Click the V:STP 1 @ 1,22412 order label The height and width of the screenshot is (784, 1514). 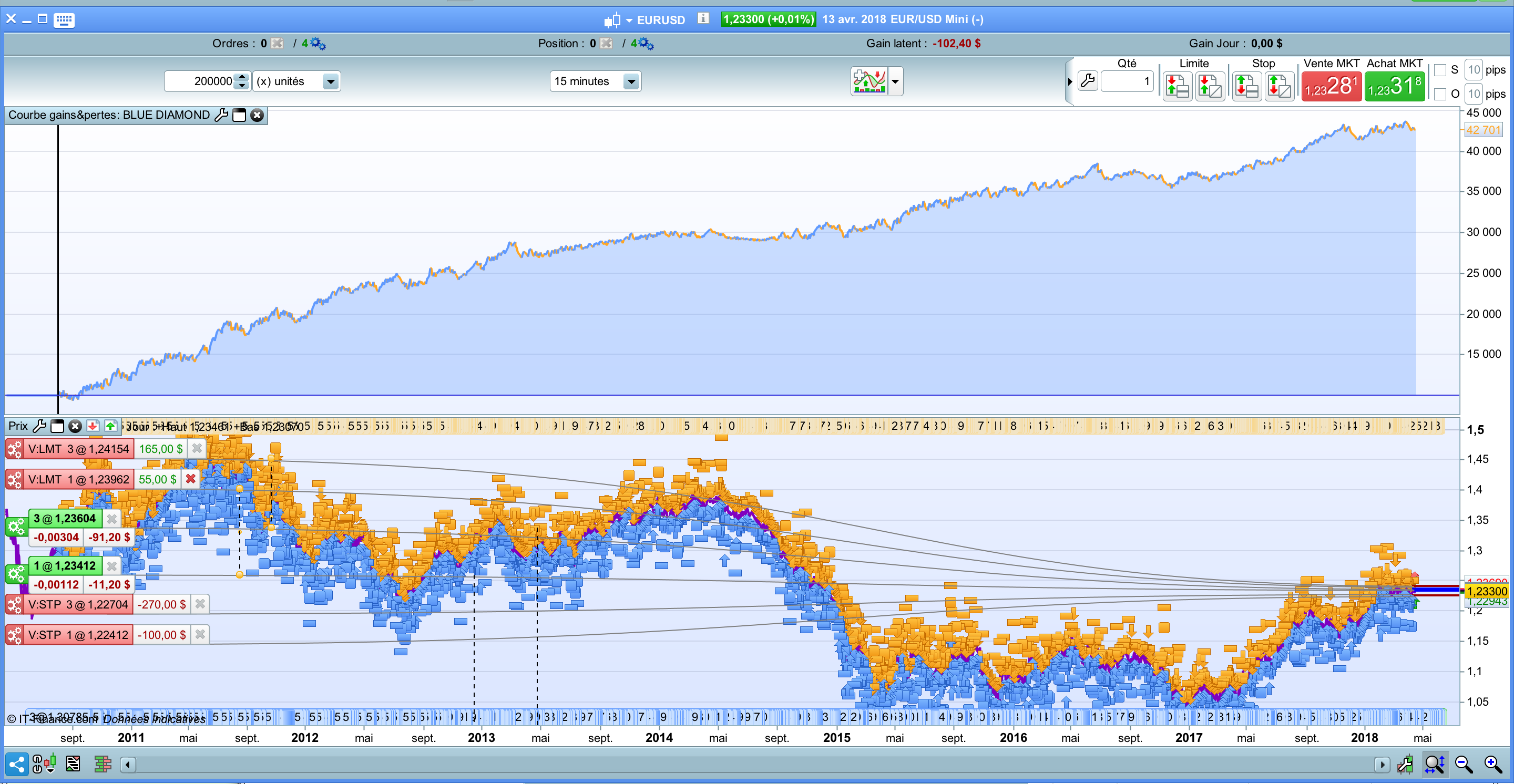78,635
